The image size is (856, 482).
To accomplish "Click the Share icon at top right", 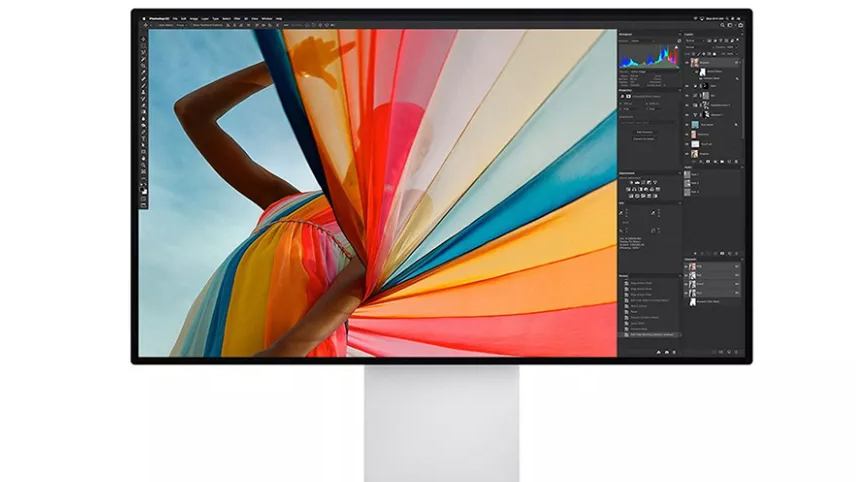I will pyautogui.click(x=740, y=25).
